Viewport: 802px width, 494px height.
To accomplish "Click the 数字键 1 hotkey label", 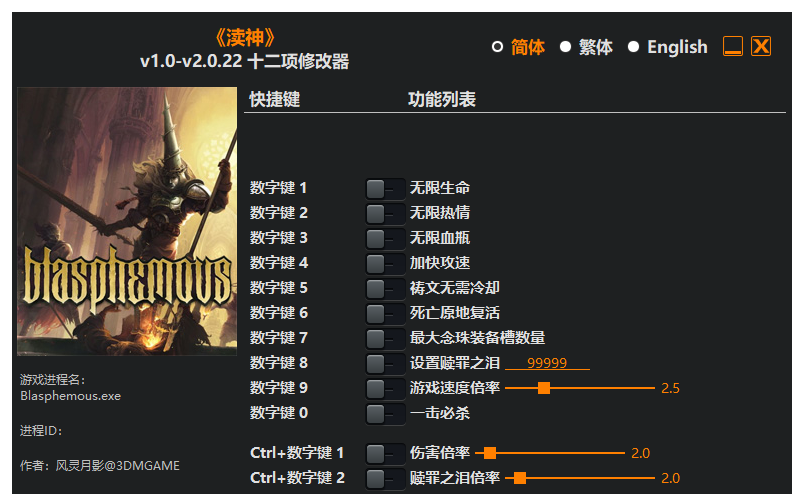I will point(278,188).
